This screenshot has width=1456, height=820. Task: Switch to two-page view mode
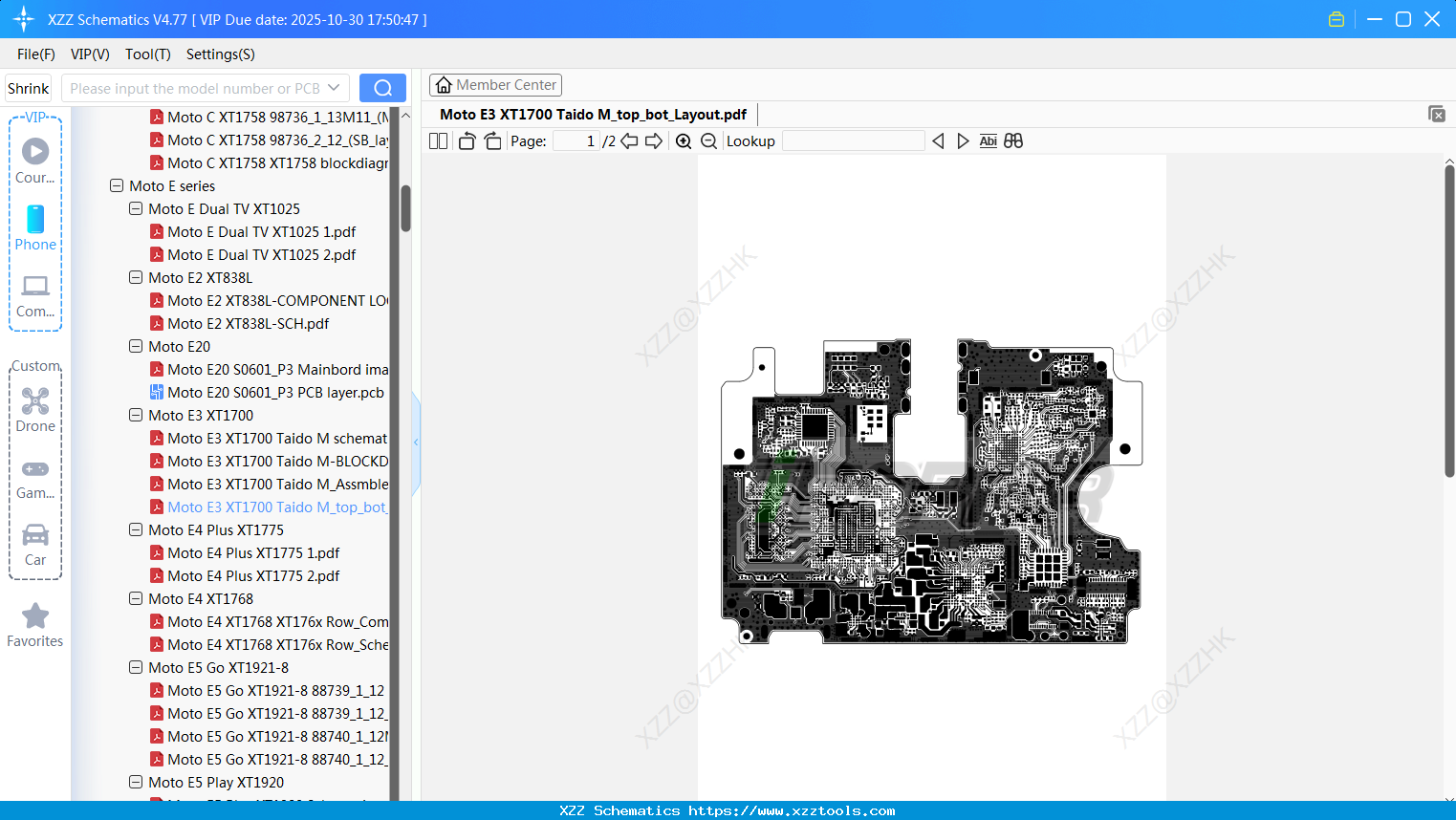pos(437,140)
